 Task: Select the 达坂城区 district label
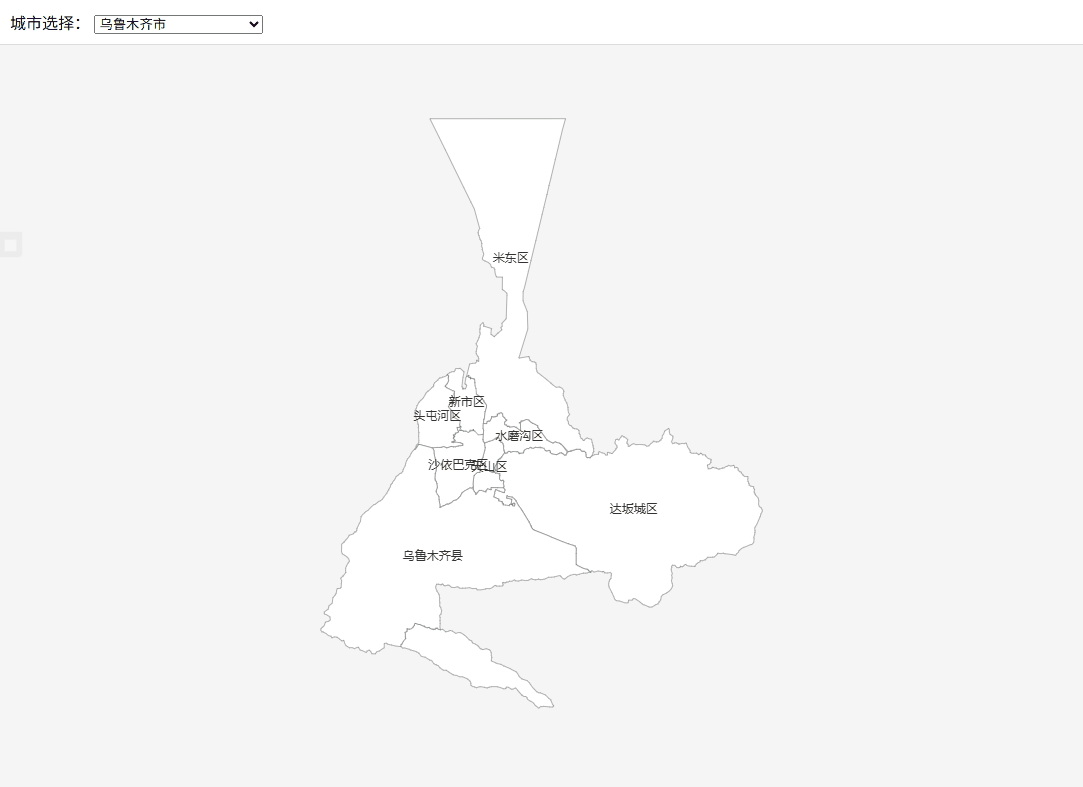pyautogui.click(x=633, y=509)
